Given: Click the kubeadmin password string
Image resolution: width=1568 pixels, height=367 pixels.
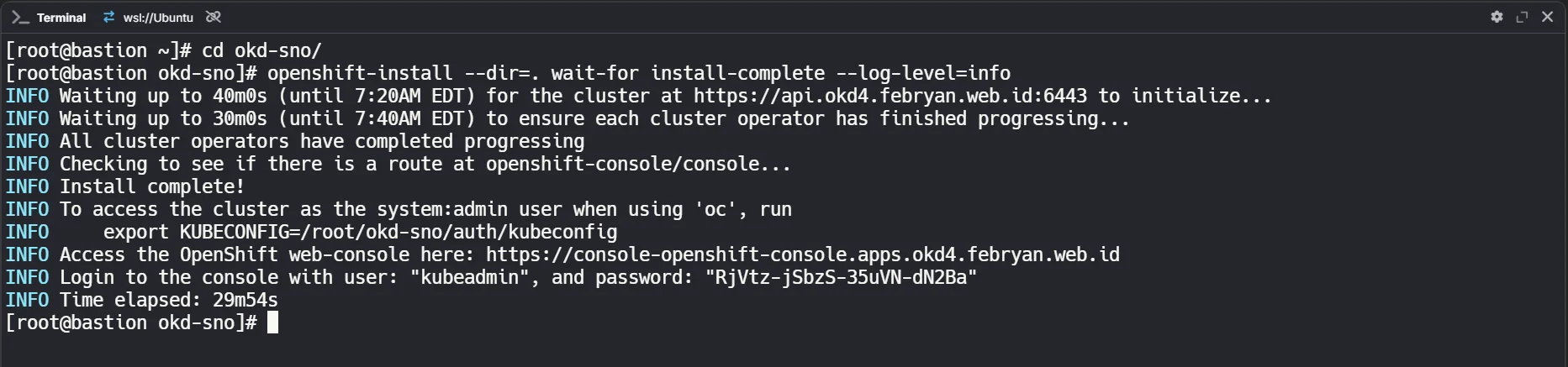Looking at the screenshot, I should (x=841, y=277).
